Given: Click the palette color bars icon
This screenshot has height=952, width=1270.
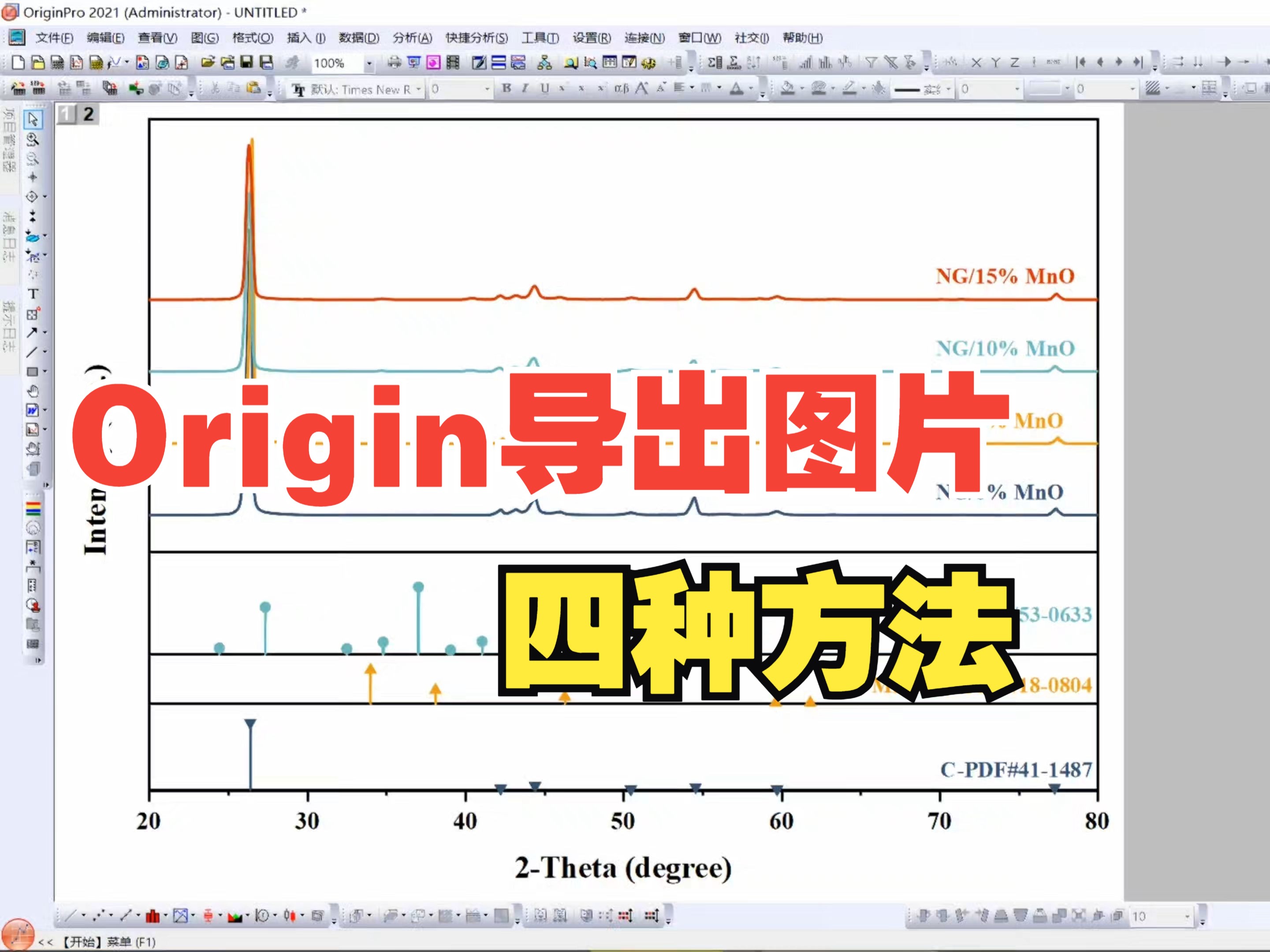Looking at the screenshot, I should tap(34, 509).
